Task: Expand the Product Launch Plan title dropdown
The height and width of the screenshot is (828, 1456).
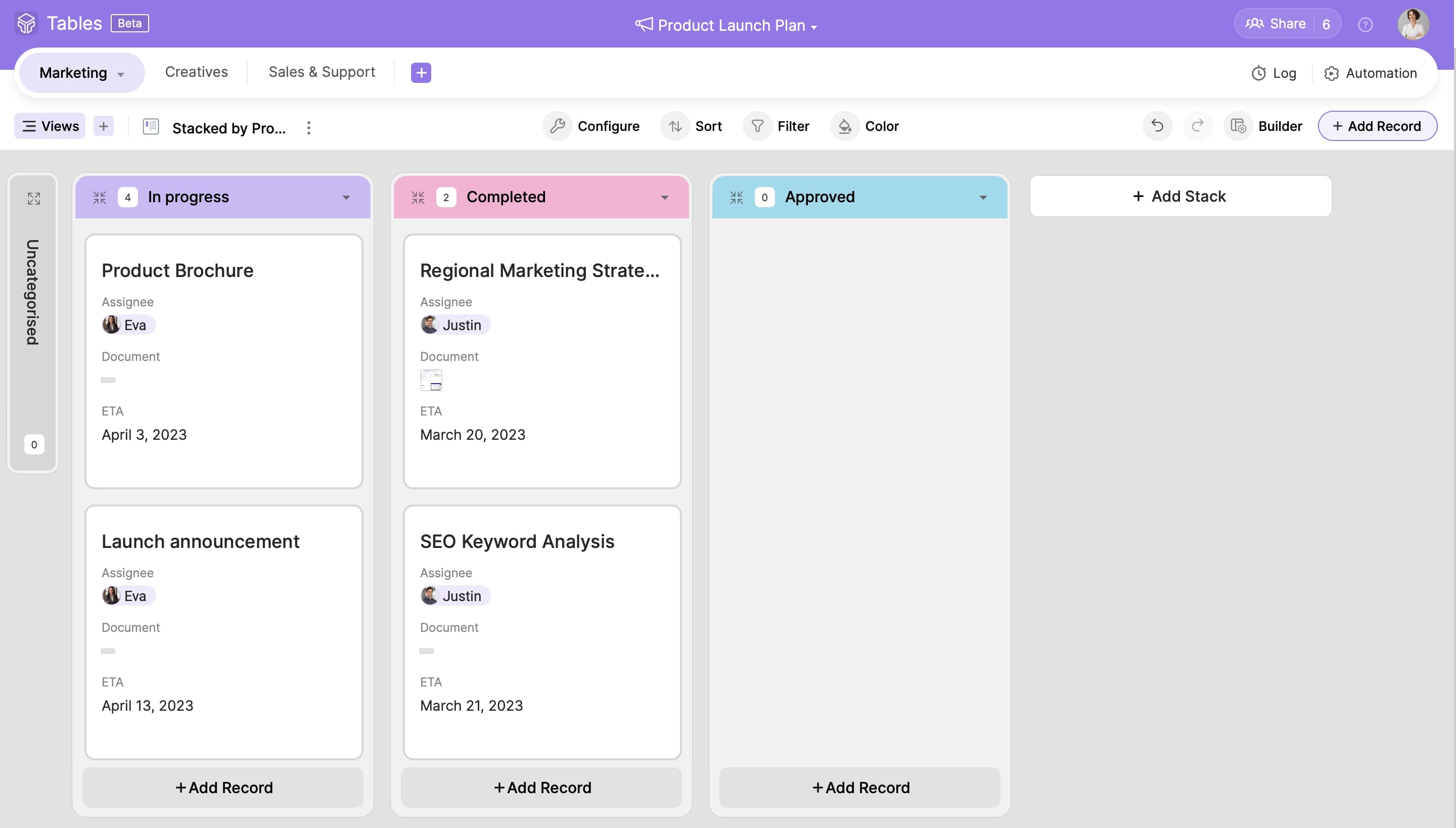Action: (x=814, y=27)
